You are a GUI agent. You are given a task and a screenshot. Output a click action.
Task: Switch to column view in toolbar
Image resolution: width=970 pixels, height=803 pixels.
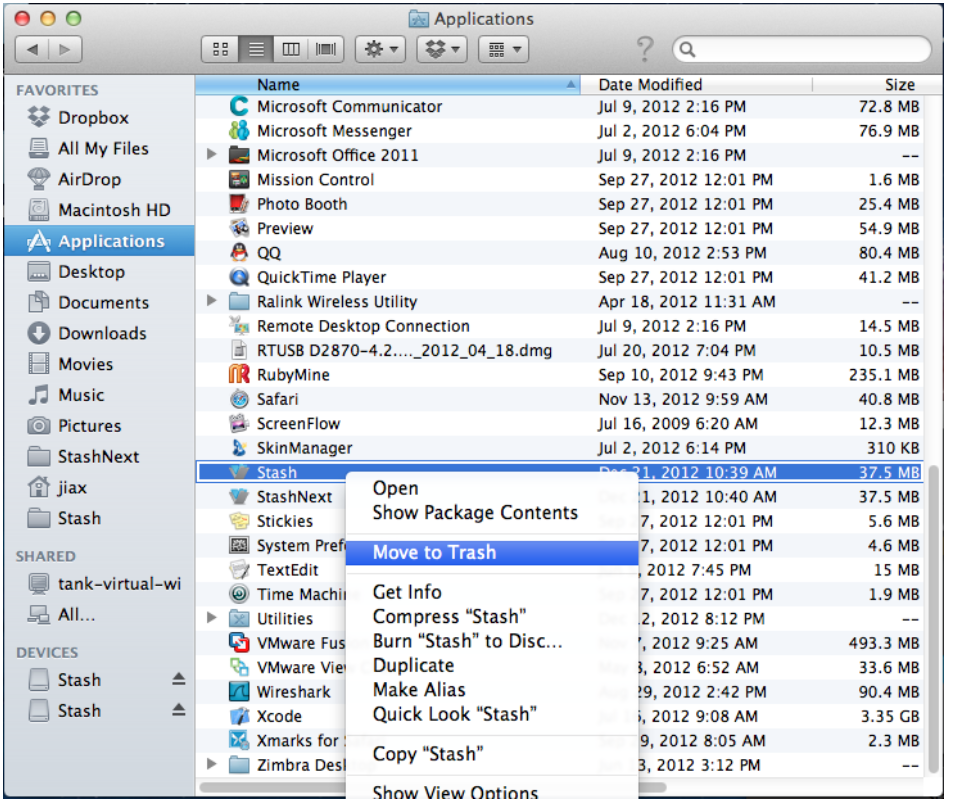point(291,48)
